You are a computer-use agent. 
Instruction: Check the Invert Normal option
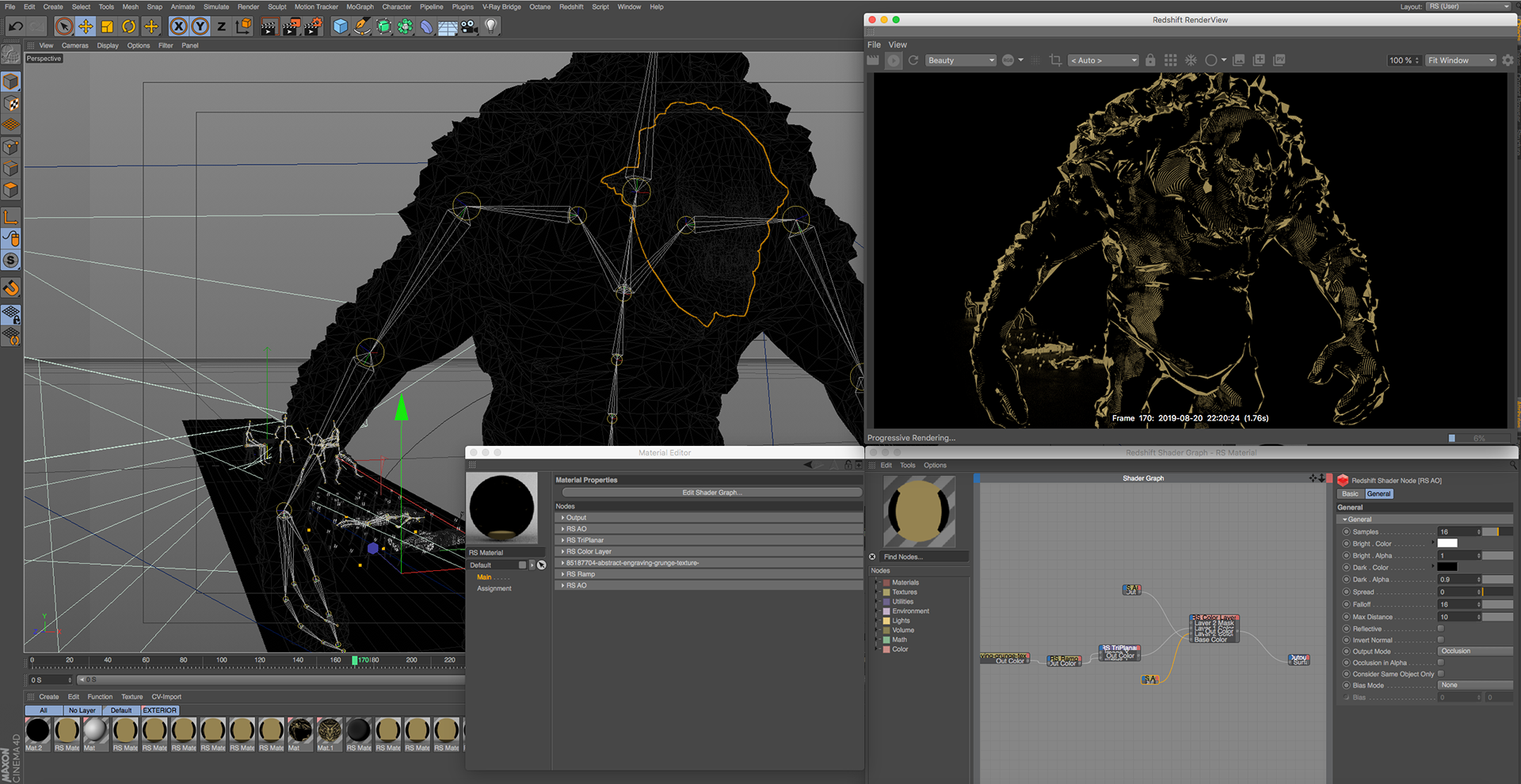pyautogui.click(x=1440, y=640)
